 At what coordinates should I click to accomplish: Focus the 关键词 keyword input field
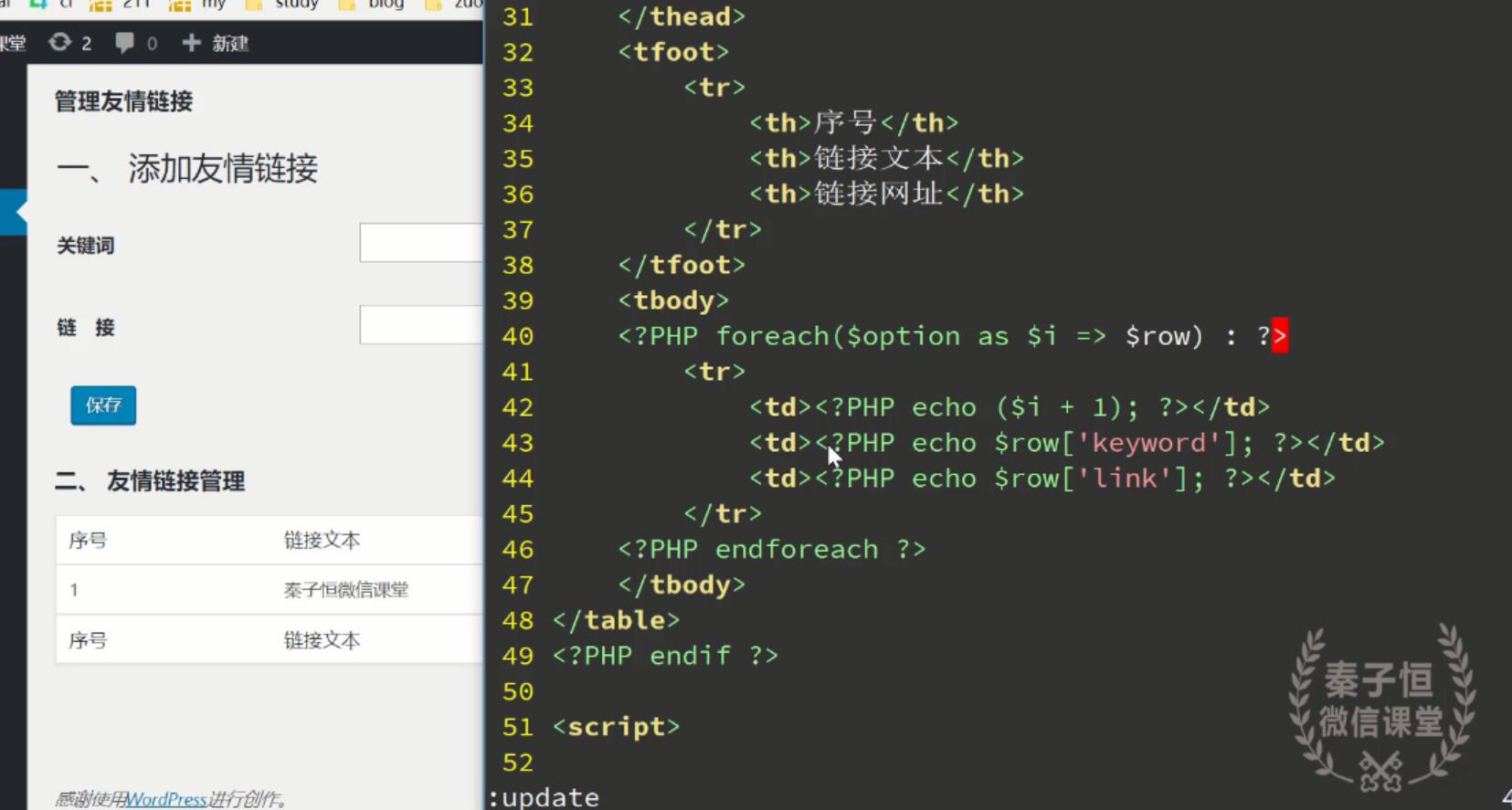pos(421,242)
